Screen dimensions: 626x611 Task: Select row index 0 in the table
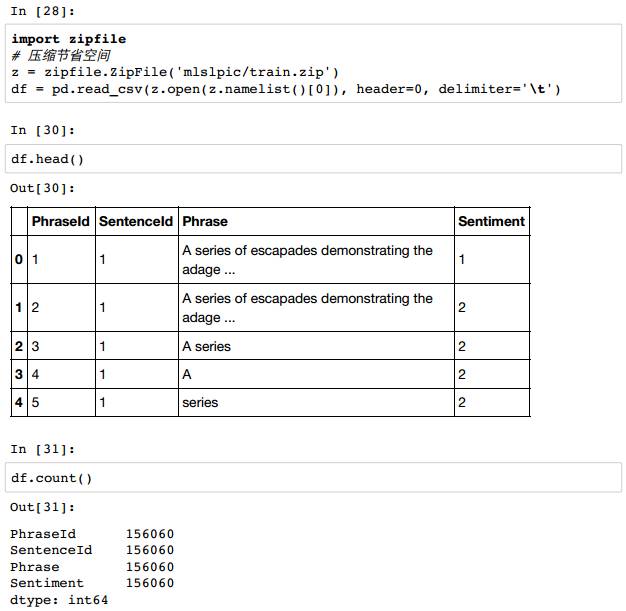pos(18,260)
